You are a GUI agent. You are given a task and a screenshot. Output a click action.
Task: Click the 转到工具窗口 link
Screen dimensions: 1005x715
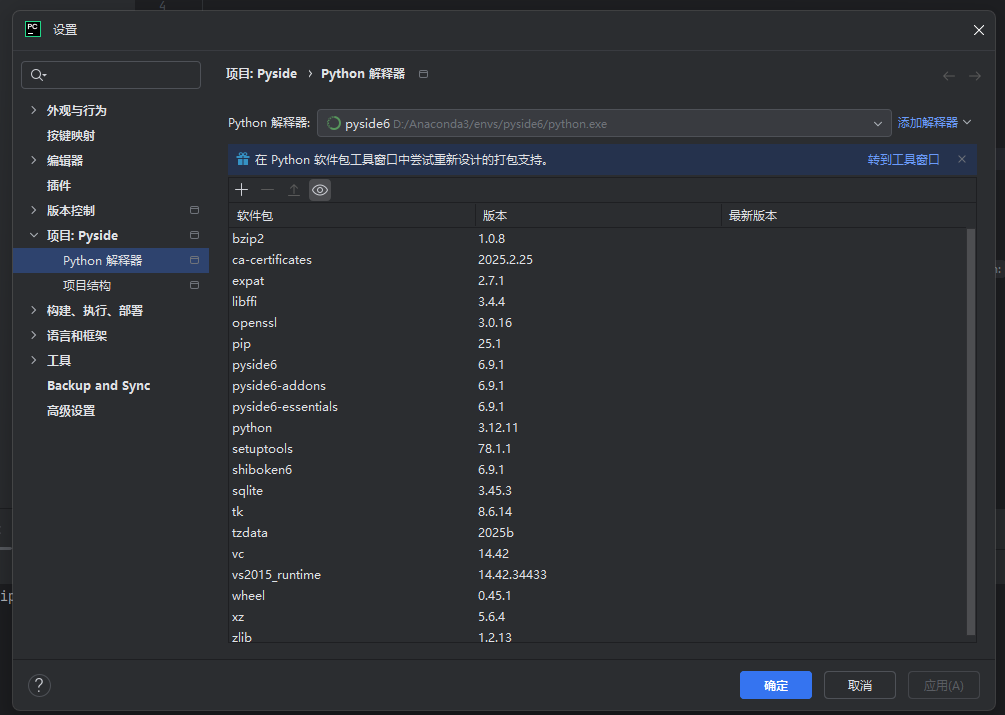pyautogui.click(x=903, y=160)
